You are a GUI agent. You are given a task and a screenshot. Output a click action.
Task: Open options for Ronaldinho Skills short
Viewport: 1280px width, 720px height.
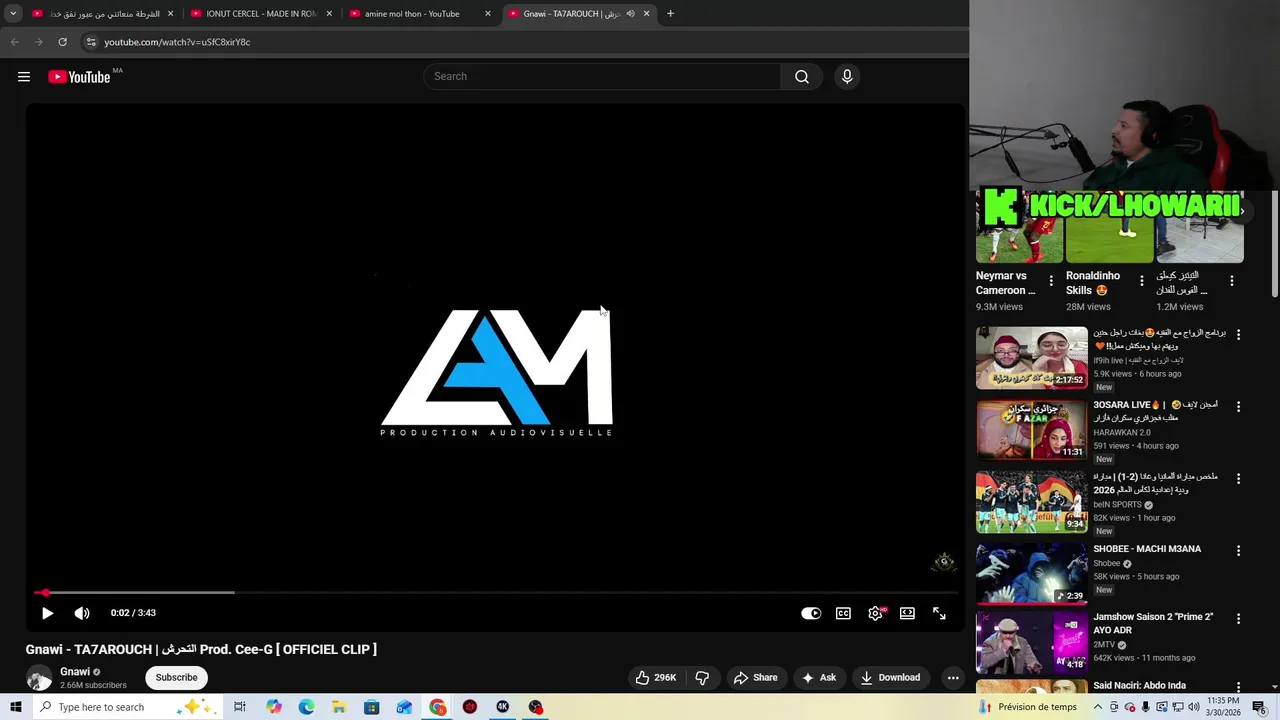pyautogui.click(x=1141, y=281)
